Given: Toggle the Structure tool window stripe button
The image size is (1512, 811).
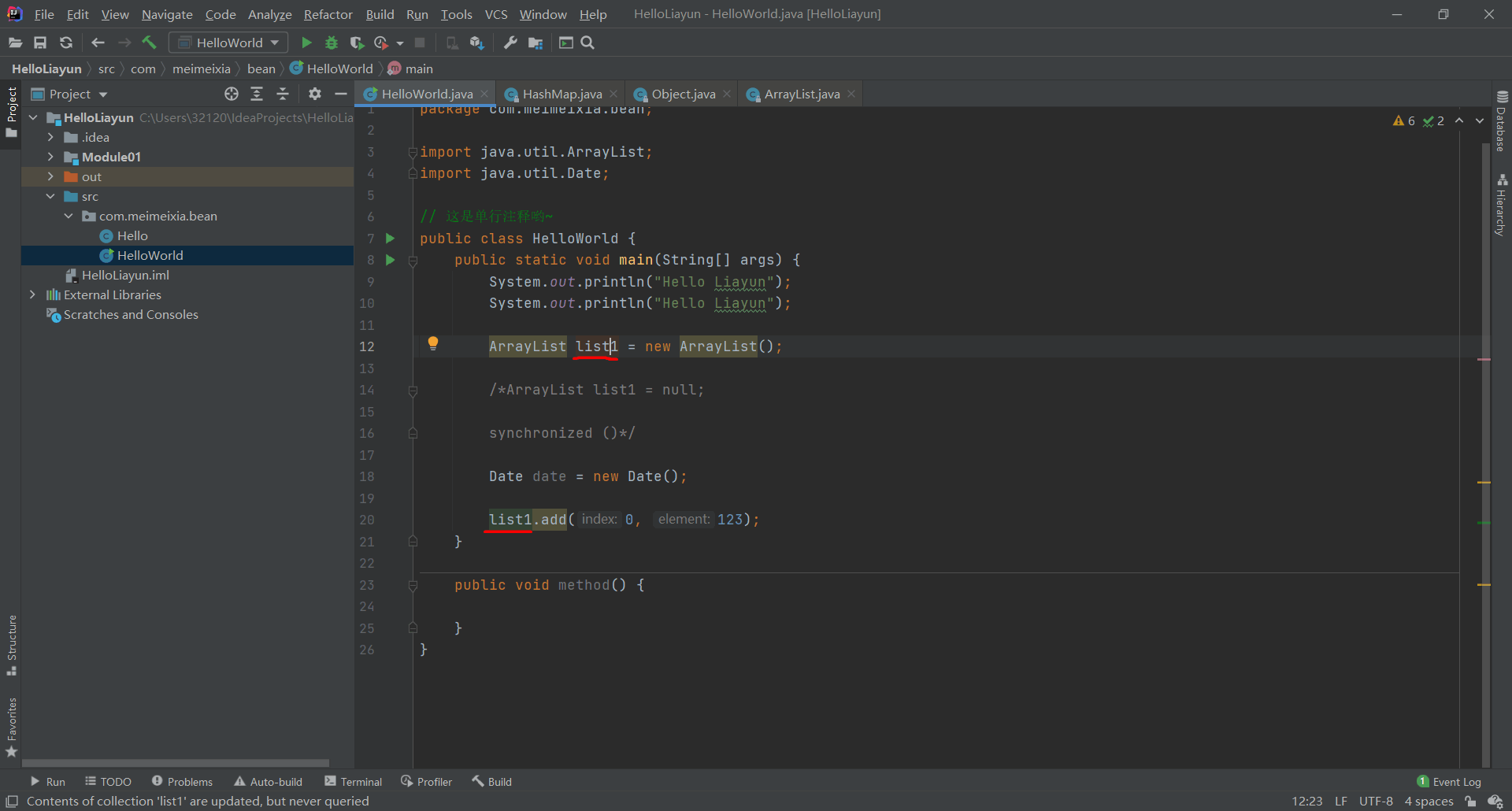Looking at the screenshot, I should point(11,645).
